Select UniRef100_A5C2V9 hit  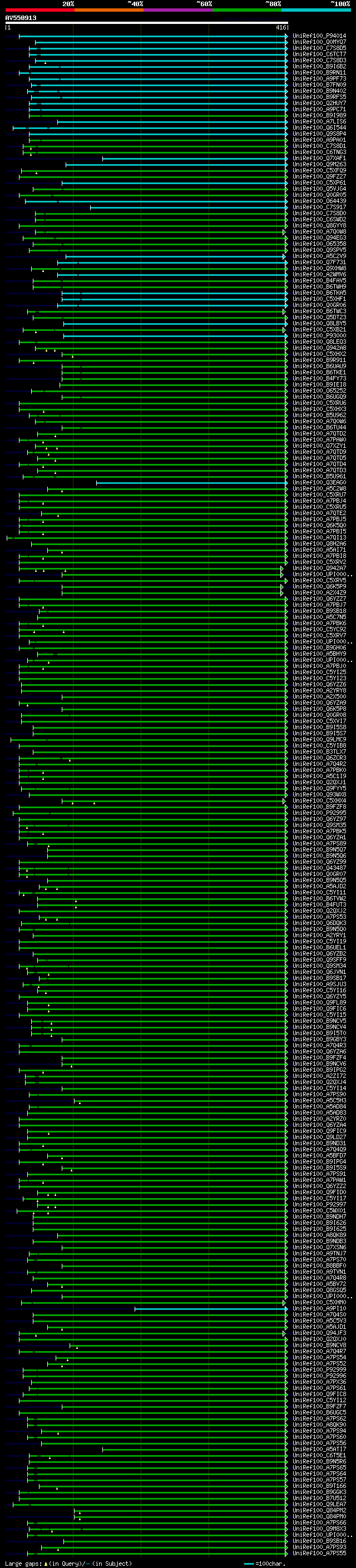pyautogui.click(x=319, y=256)
